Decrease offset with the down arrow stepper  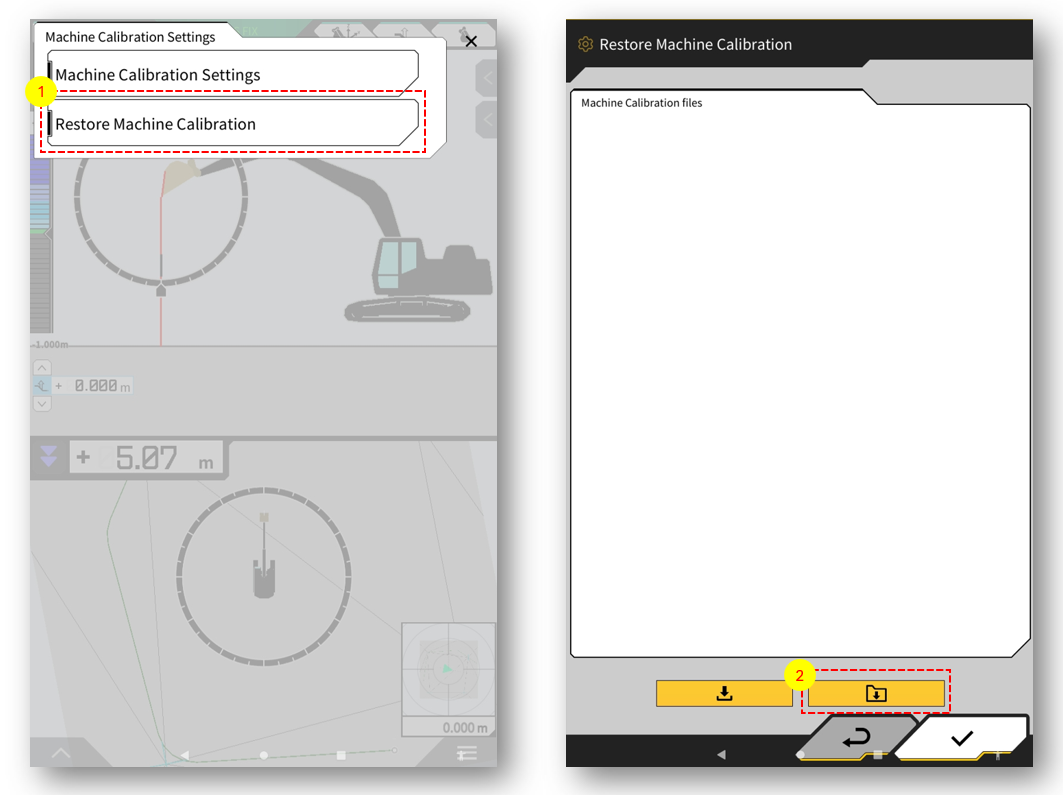(x=42, y=404)
